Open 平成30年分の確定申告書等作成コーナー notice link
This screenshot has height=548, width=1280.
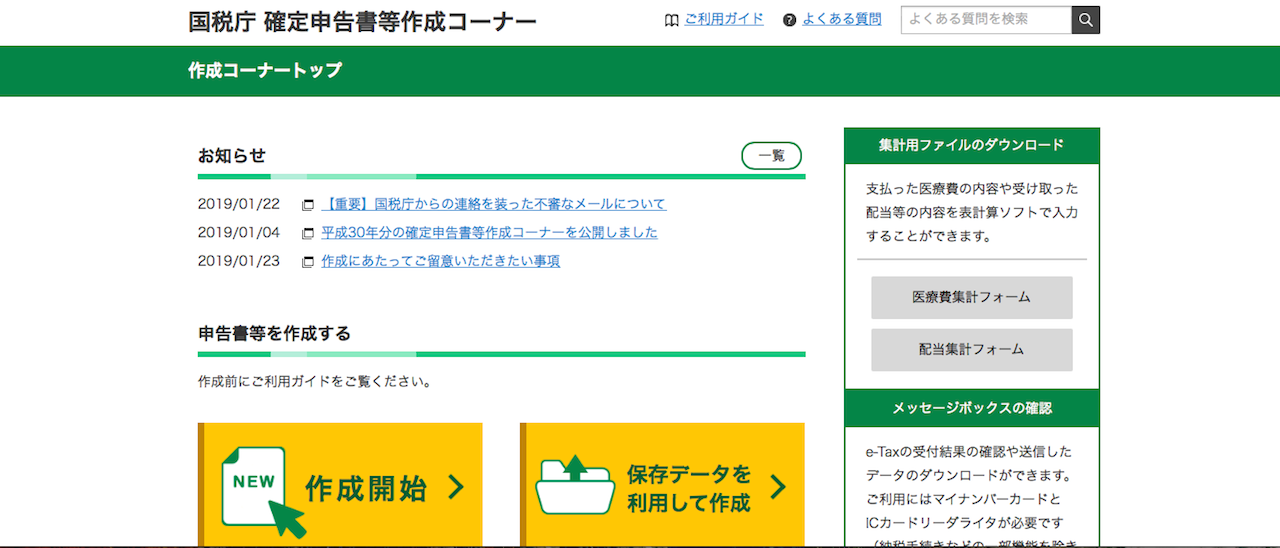tap(489, 232)
